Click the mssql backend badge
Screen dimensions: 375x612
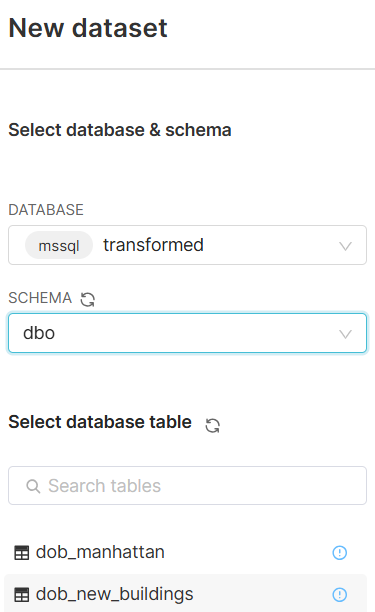coord(59,246)
